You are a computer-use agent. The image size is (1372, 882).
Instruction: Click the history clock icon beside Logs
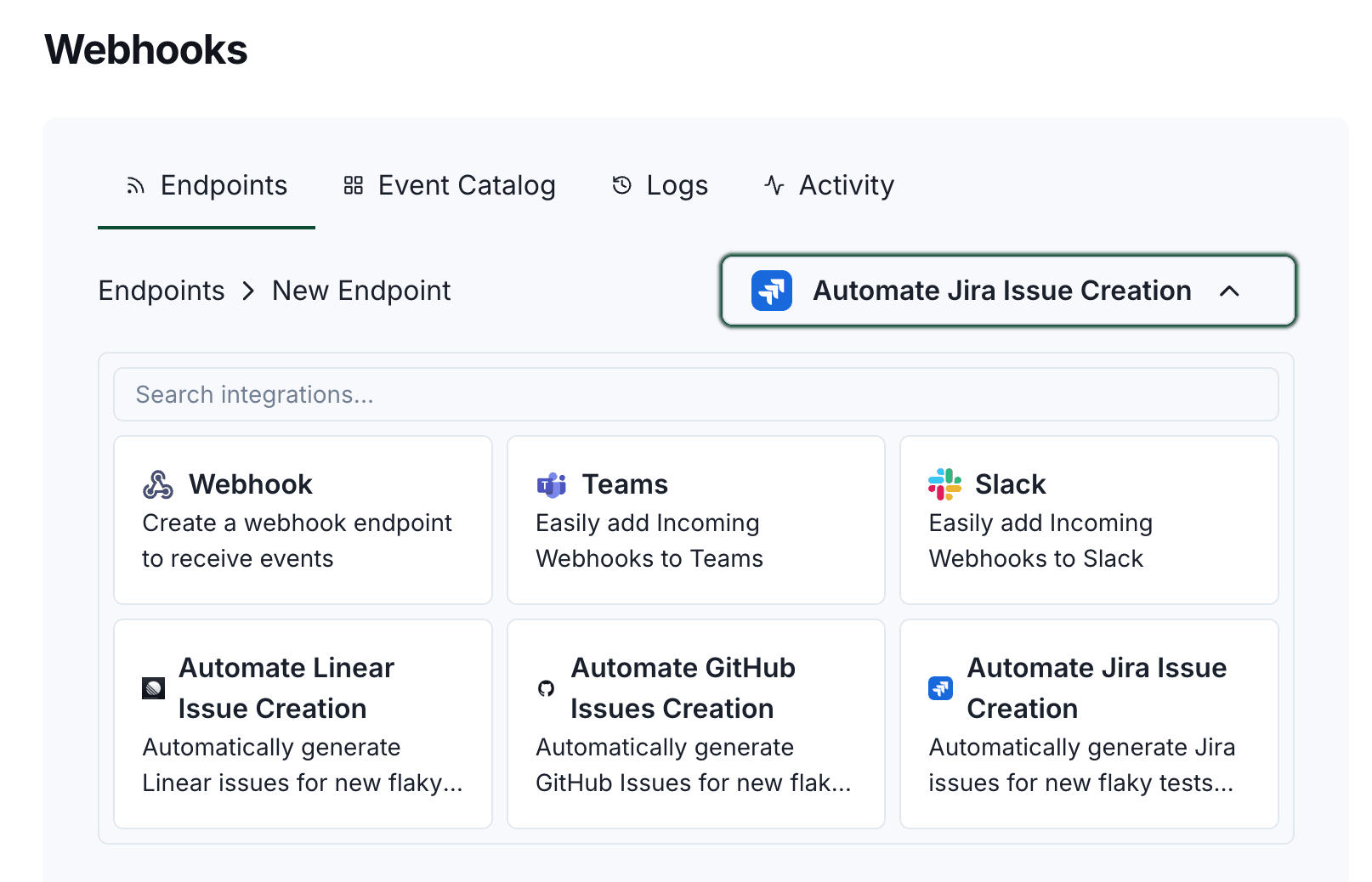pos(622,185)
